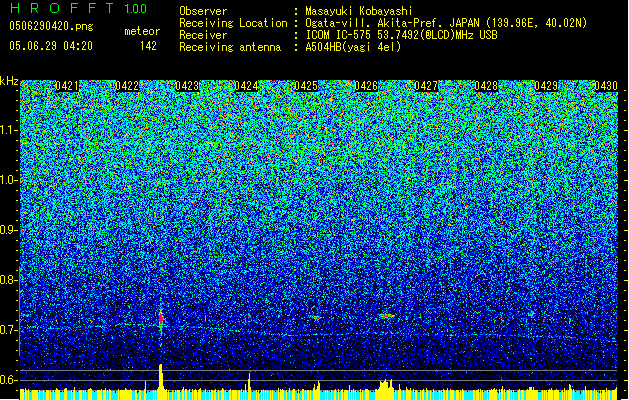
Task: Click the 1.0 frequency axis label
Action: tap(9, 181)
